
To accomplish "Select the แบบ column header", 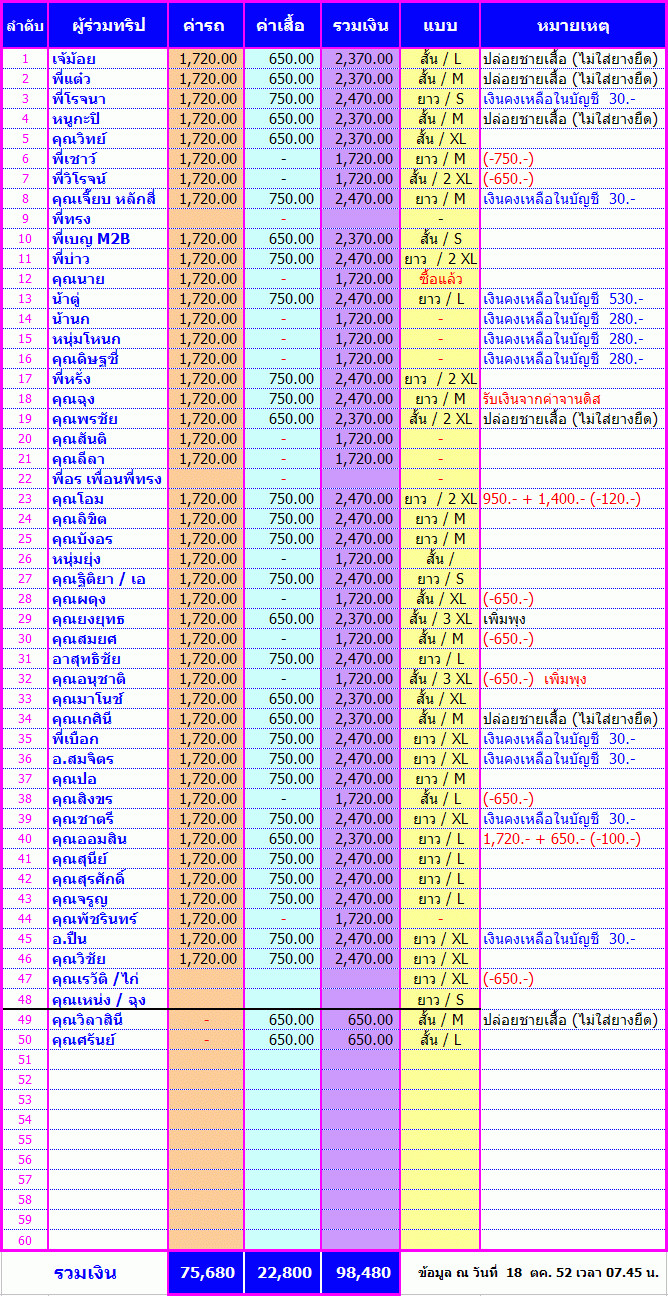I will (440, 25).
